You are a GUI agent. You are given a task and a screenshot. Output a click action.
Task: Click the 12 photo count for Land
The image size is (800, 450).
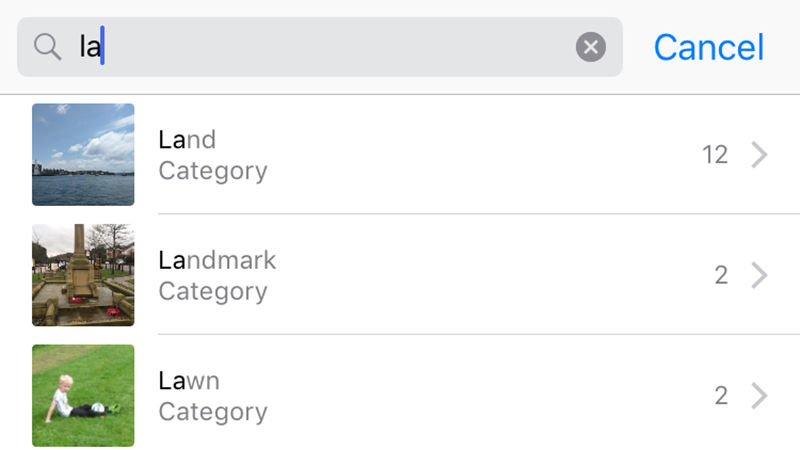tap(715, 155)
